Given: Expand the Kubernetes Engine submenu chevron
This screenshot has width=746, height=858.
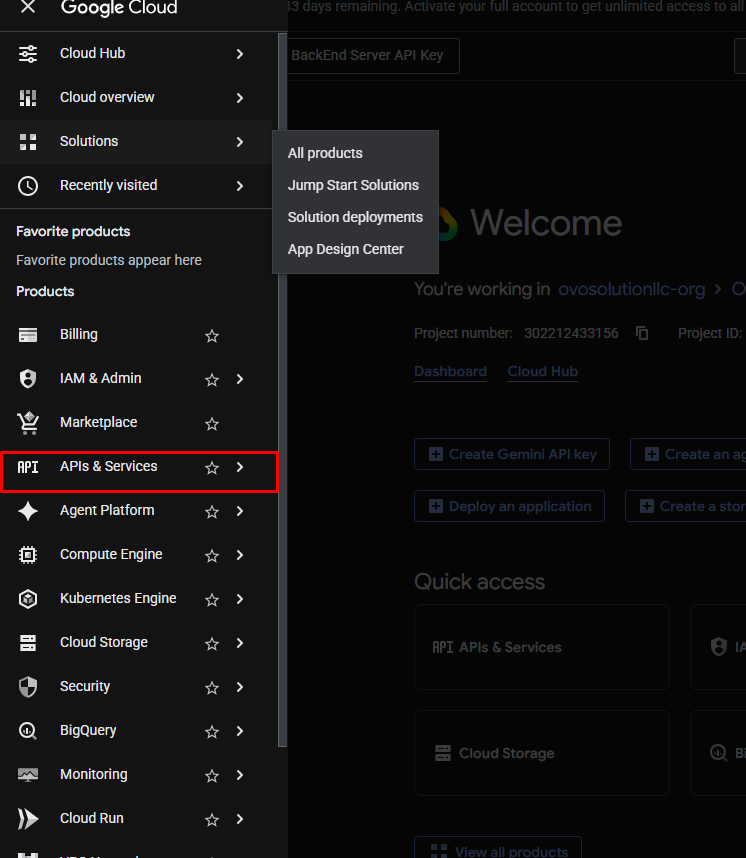Looking at the screenshot, I should pyautogui.click(x=240, y=599).
